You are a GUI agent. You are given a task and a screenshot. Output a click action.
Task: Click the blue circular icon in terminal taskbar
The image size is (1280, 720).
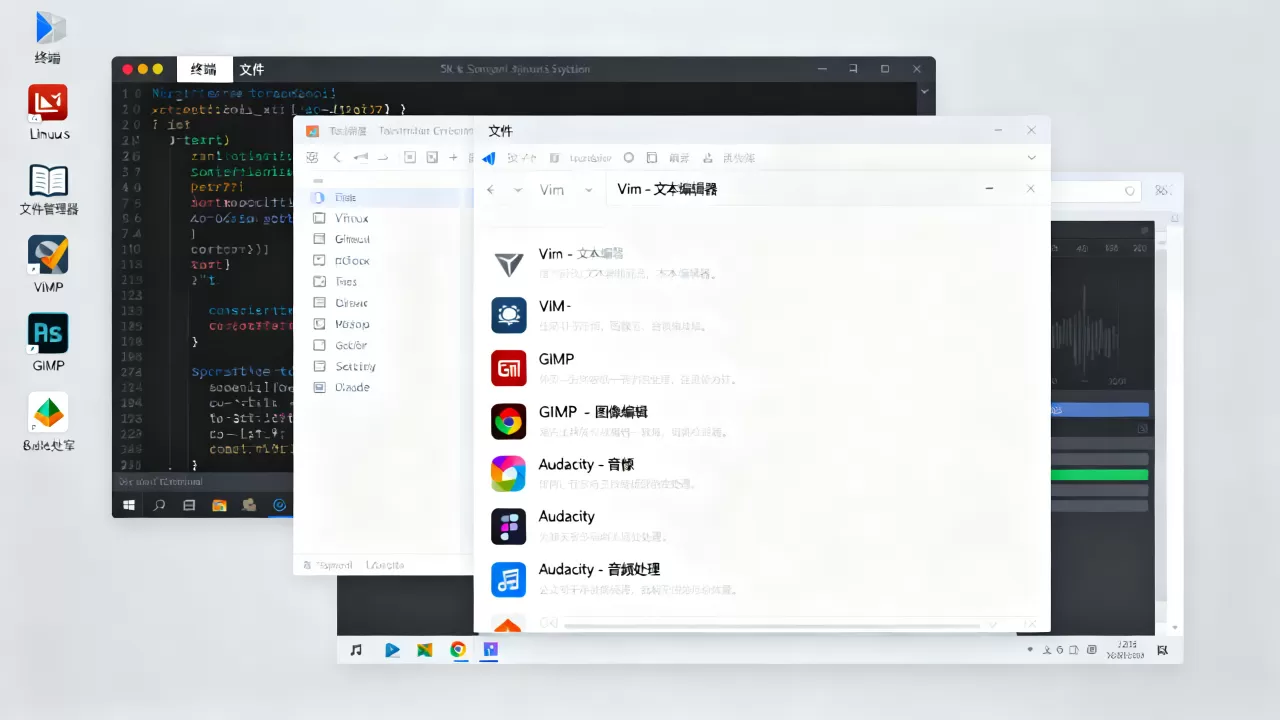click(x=280, y=506)
